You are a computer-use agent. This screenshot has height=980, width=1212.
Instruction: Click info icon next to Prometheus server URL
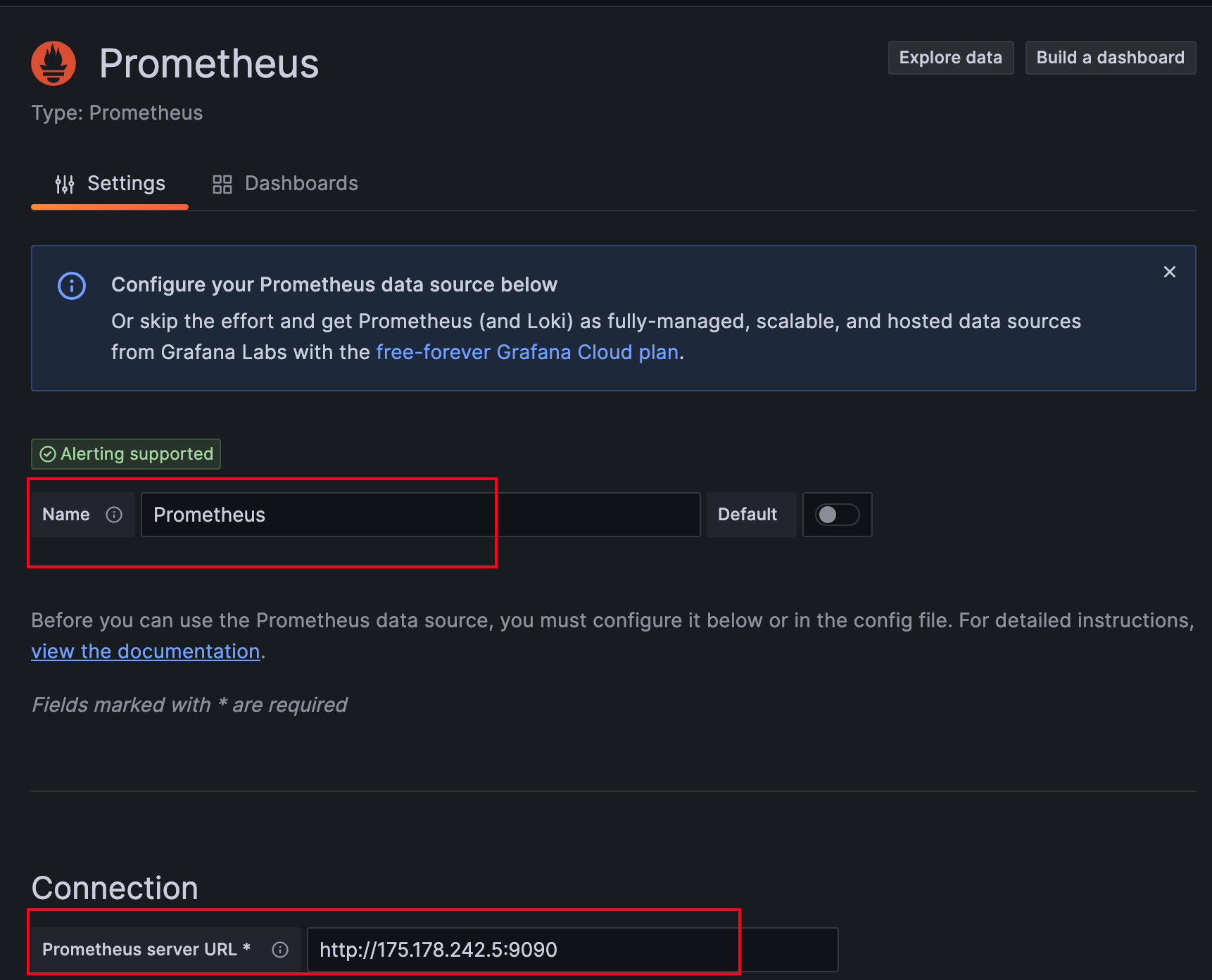point(280,950)
